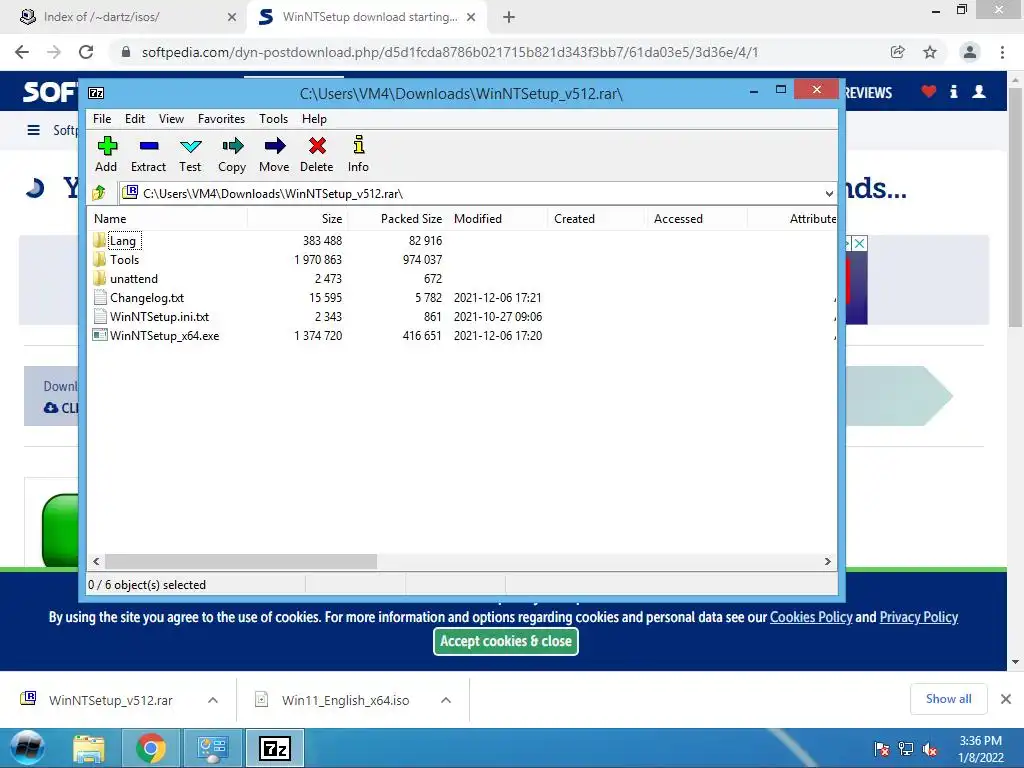Click Accept cookies & close button
Screen dimensions: 1024x768
(505, 641)
